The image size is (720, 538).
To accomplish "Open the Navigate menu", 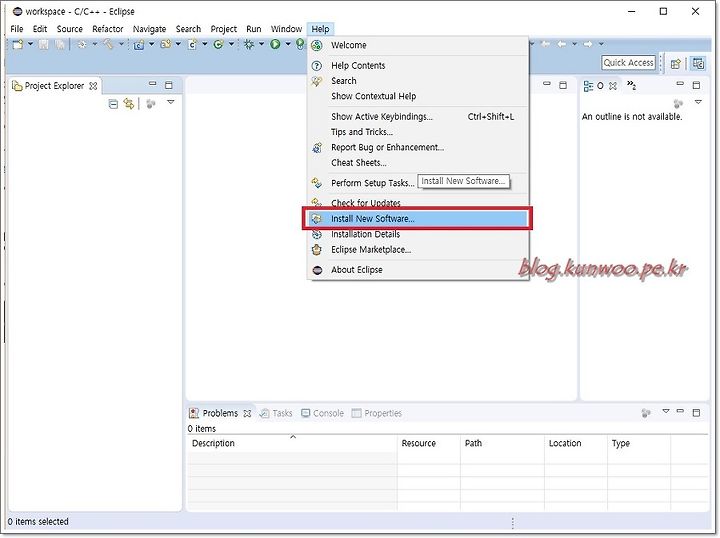I will coord(150,29).
